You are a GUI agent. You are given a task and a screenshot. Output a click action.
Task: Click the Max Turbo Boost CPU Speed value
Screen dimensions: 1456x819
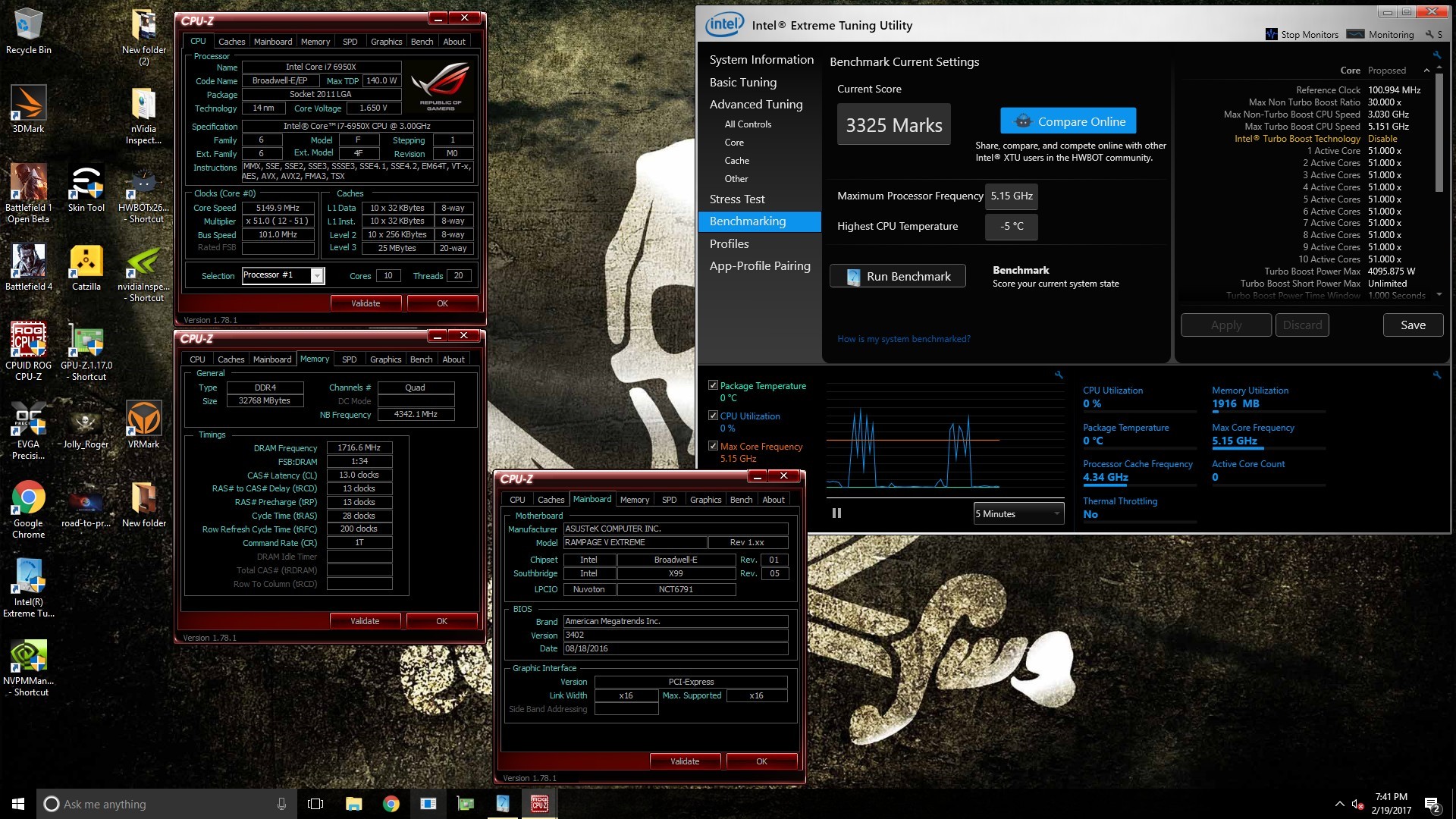[x=1388, y=127]
